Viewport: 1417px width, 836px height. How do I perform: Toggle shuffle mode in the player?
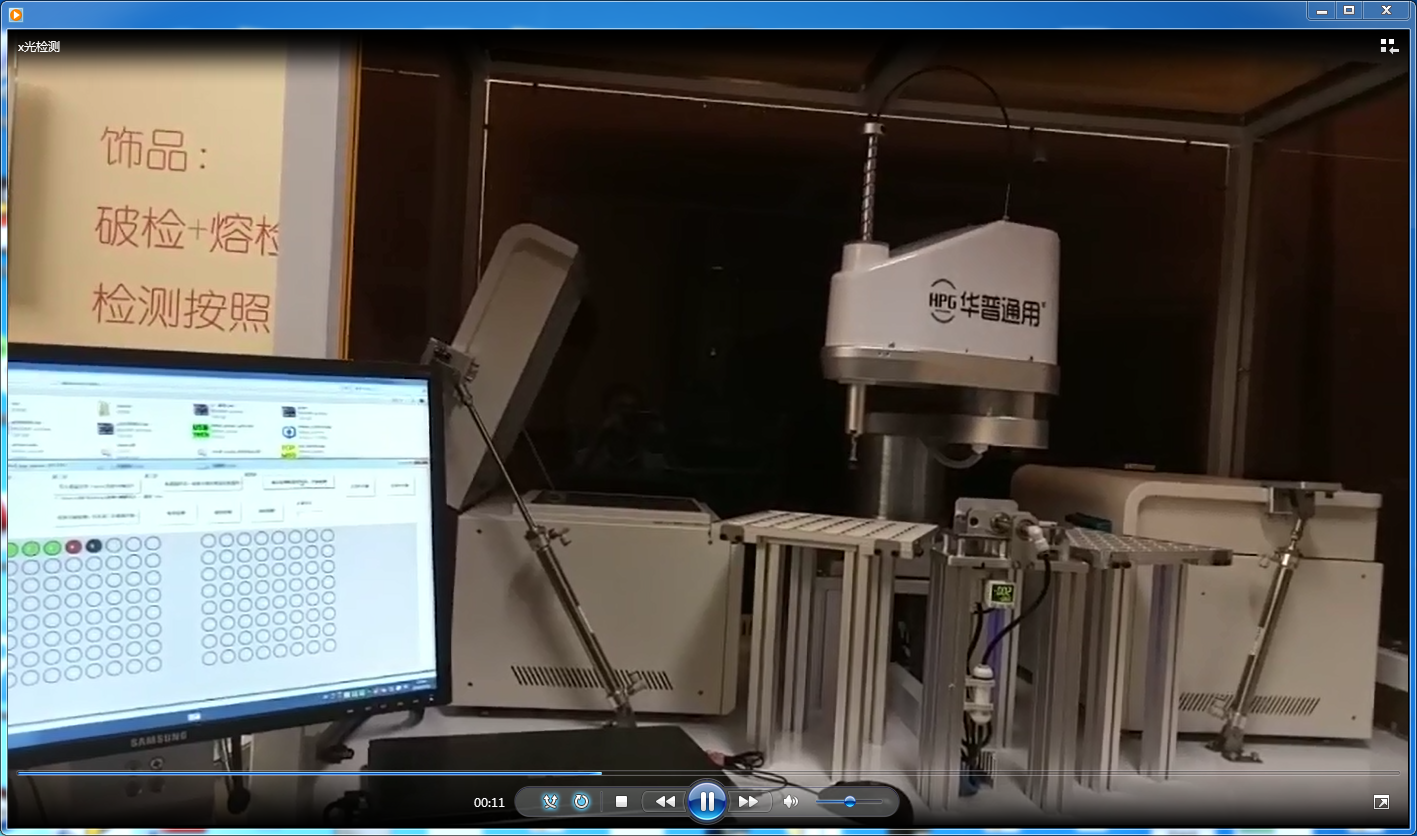click(x=550, y=802)
